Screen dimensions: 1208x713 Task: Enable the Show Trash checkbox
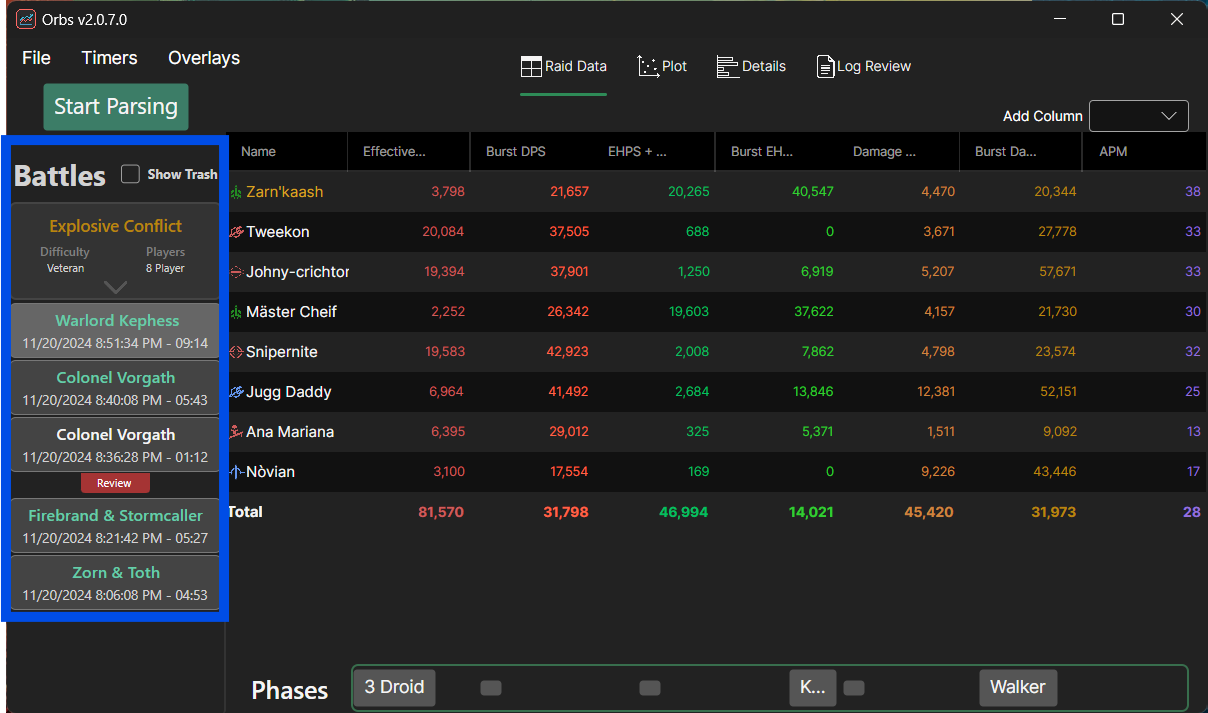pos(130,174)
